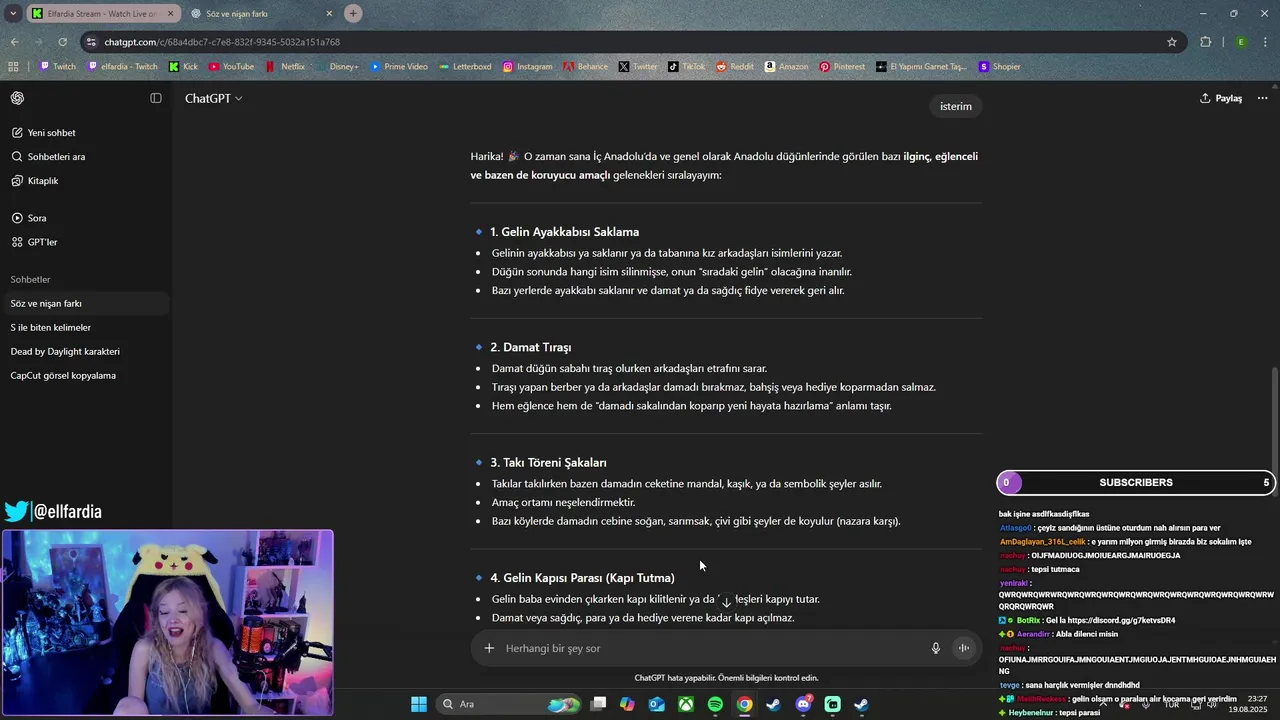The image size is (1280, 720).
Task: Expand the ChatGPT model selector dropdown
Action: coord(214,98)
